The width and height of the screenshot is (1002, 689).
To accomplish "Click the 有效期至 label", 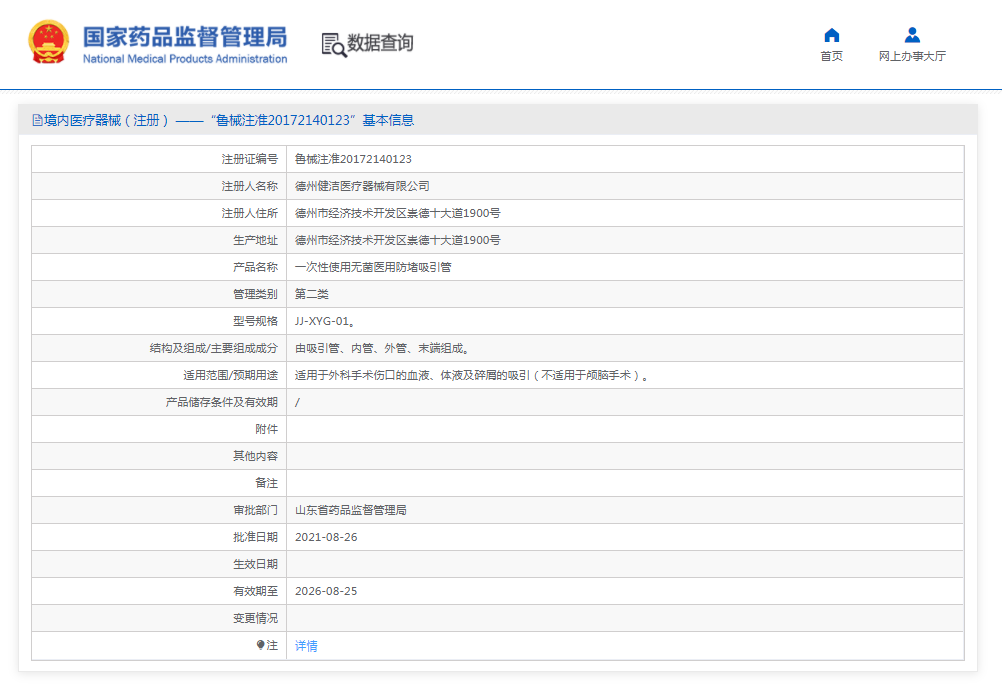I will coord(256,591).
